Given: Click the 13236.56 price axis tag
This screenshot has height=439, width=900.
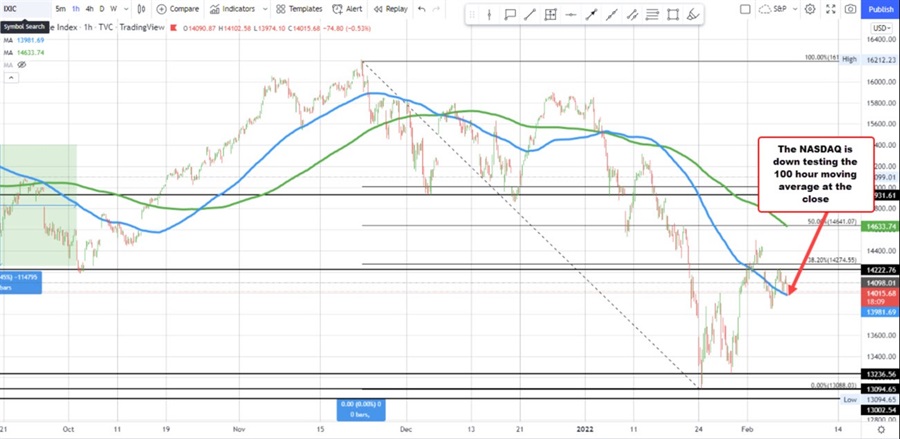Looking at the screenshot, I should click(880, 374).
